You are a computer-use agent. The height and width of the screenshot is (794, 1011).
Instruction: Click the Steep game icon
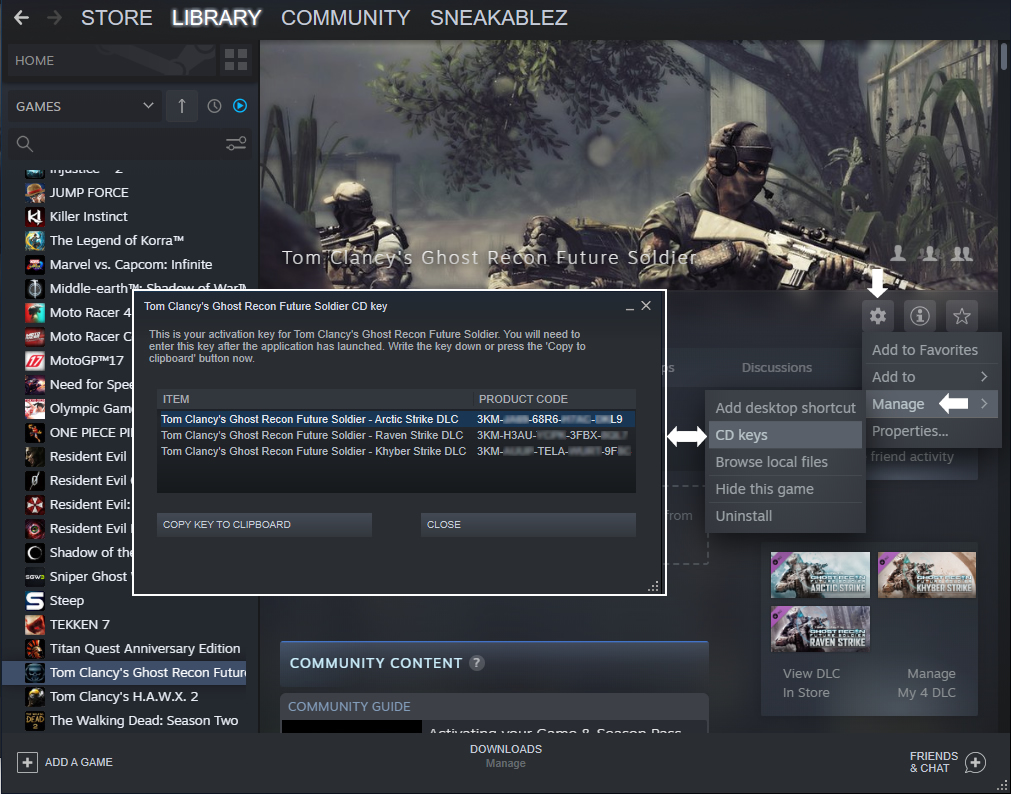(35, 600)
